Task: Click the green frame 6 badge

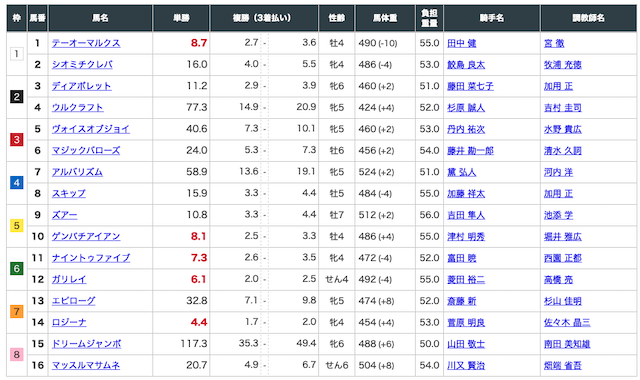Action: click(16, 269)
